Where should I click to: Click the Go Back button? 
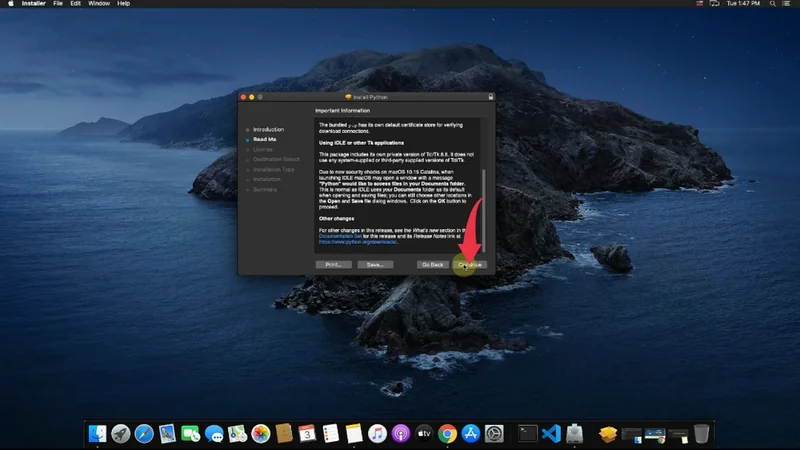pyautogui.click(x=432, y=264)
